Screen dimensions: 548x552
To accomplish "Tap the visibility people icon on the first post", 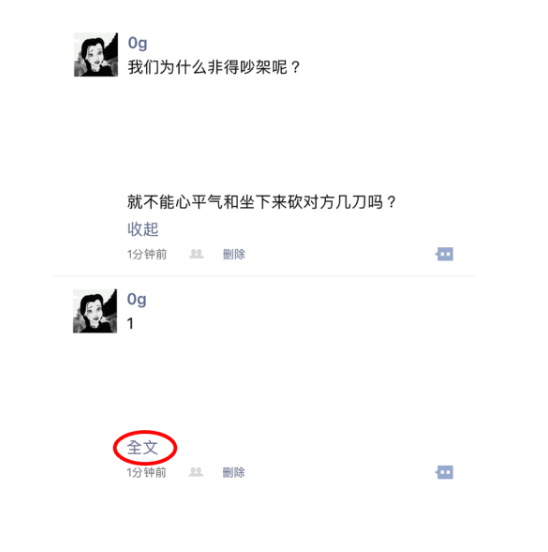I will (196, 254).
